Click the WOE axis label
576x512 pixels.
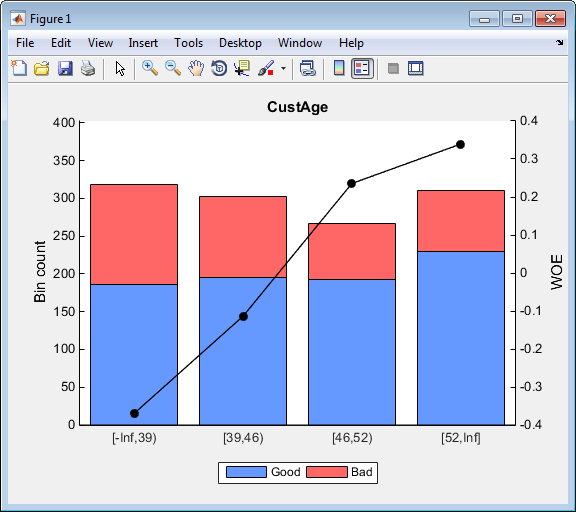[557, 272]
